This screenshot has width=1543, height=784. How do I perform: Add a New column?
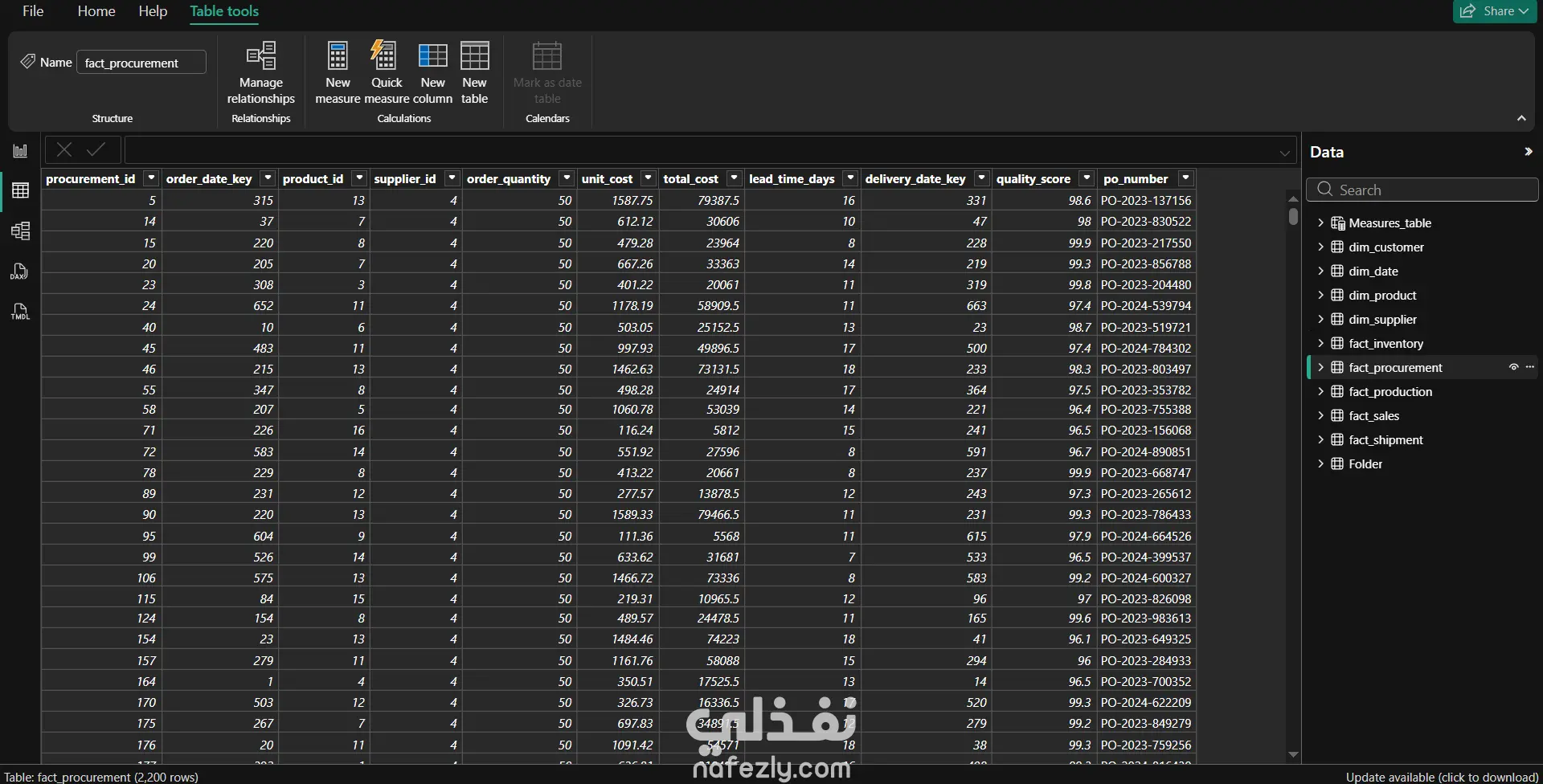[x=432, y=56]
